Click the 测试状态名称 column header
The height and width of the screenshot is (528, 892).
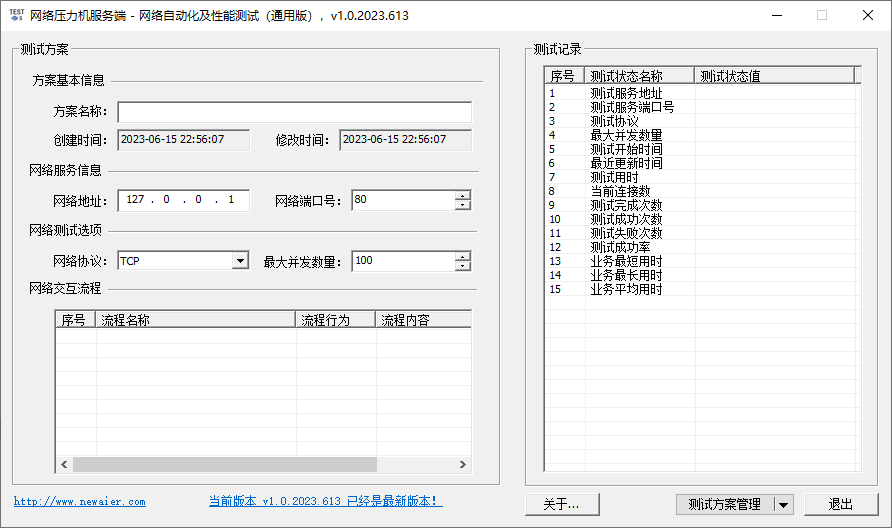coord(639,76)
